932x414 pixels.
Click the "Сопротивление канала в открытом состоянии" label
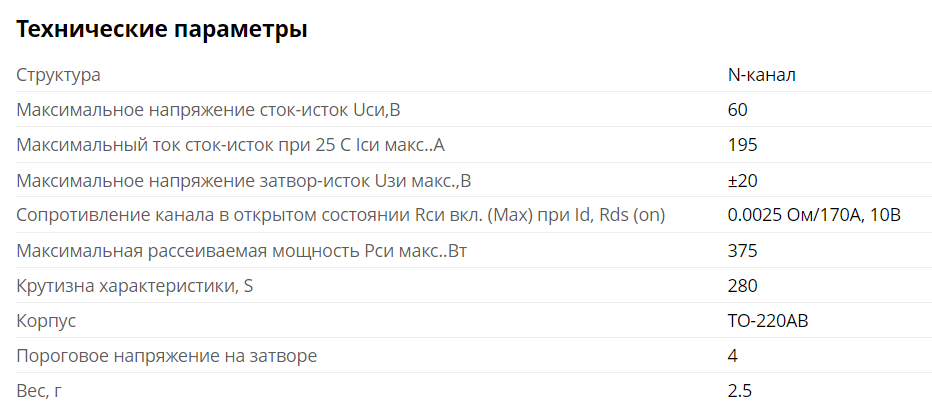click(341, 216)
